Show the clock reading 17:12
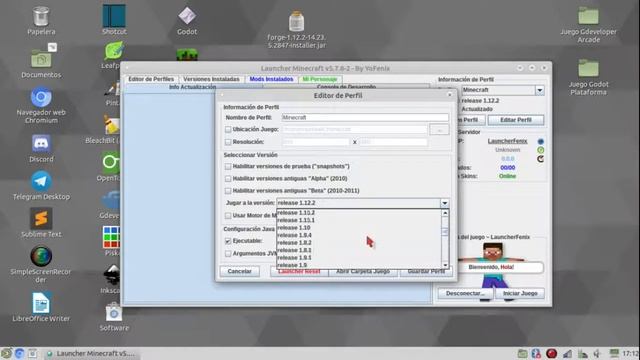The height and width of the screenshot is (360, 640). click(x=631, y=353)
